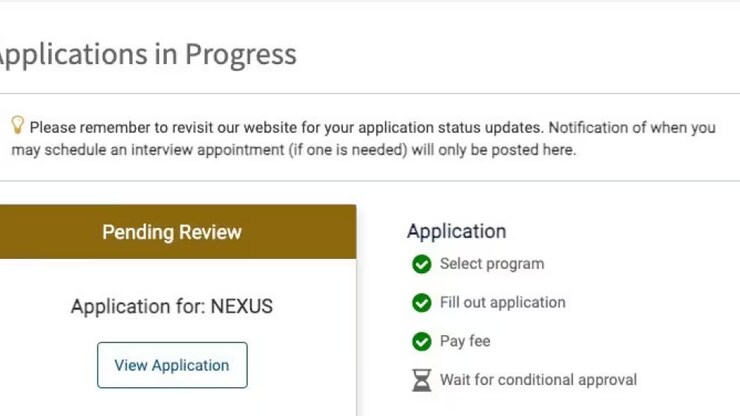This screenshot has height=416, width=740.
Task: Select the 'Fill out application' step label
Action: tap(502, 302)
